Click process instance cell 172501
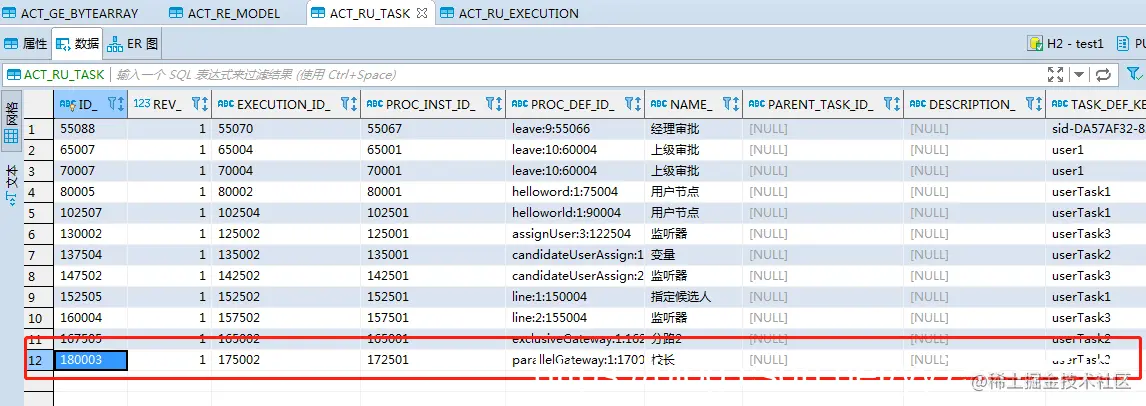This screenshot has width=1146, height=406. pyautogui.click(x=433, y=359)
